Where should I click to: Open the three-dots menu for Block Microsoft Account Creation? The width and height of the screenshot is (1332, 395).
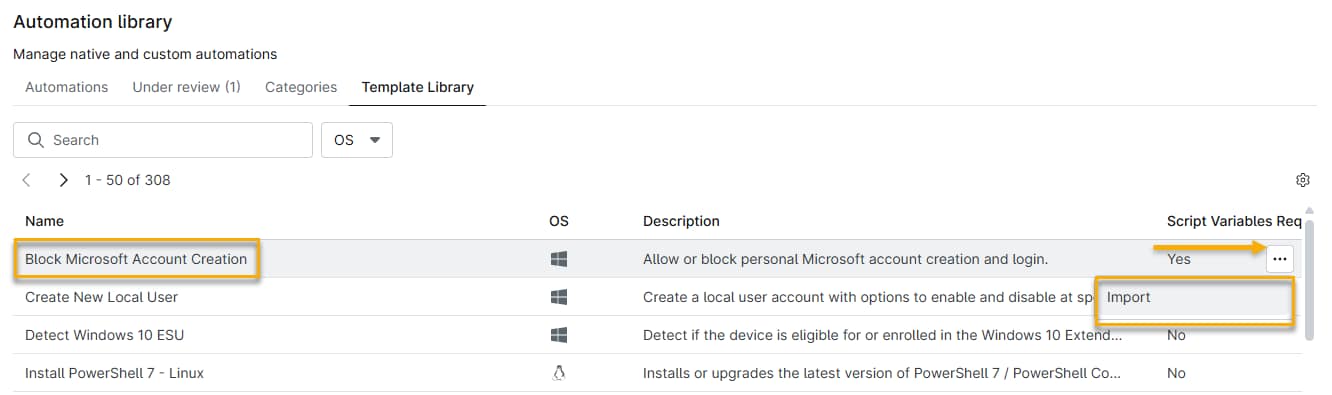1279,259
